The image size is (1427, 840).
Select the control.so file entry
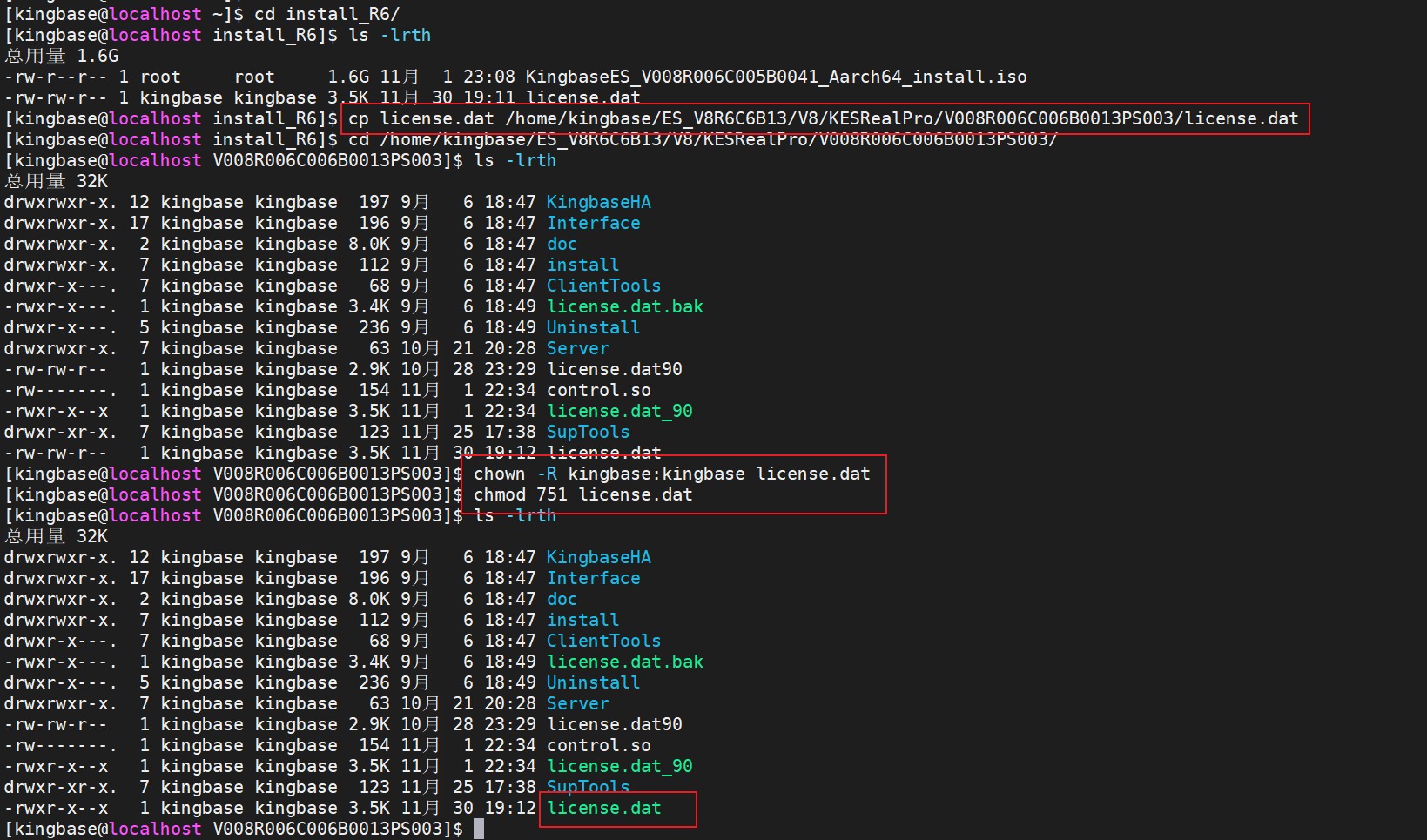(x=598, y=390)
